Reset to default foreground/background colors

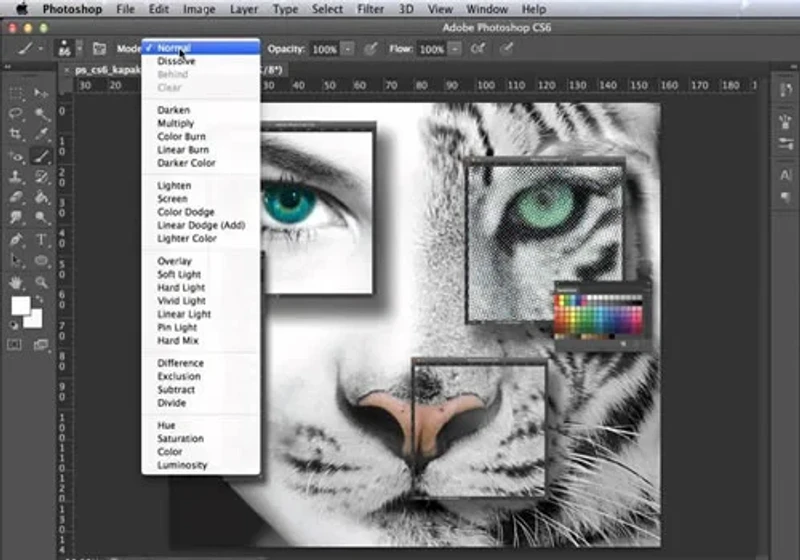(14, 325)
